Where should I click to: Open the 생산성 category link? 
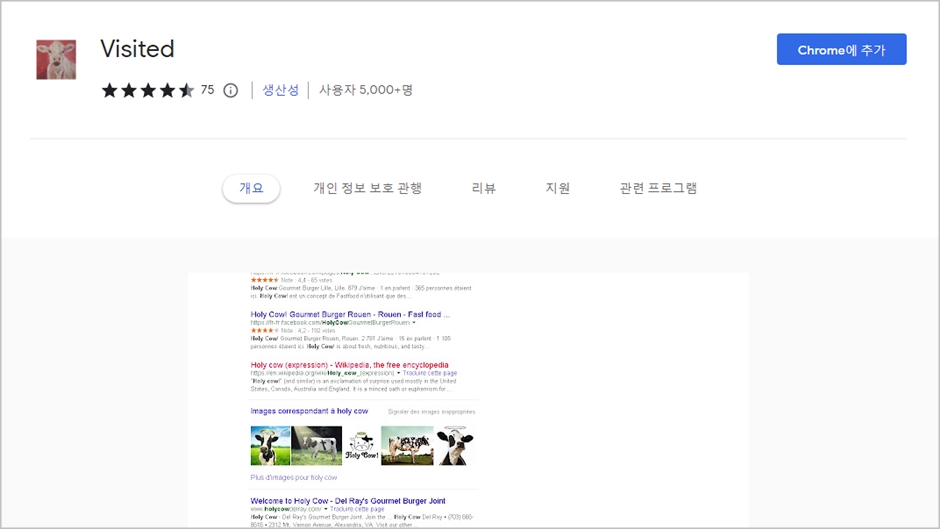[281, 90]
